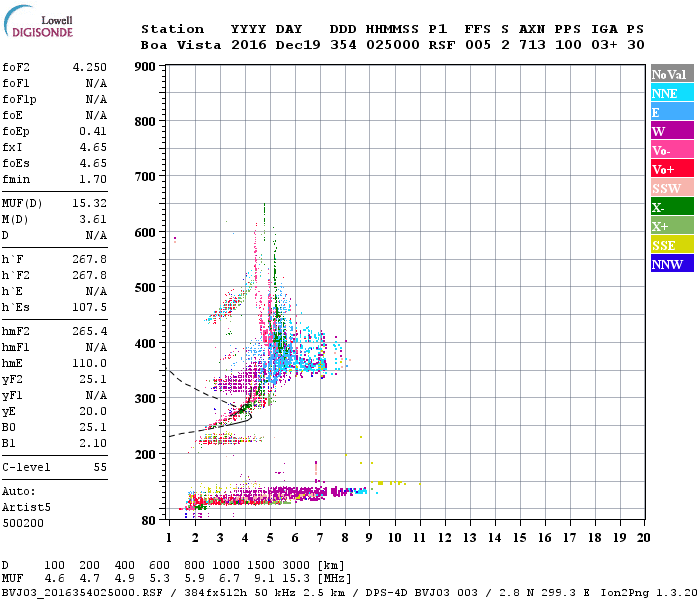Select the NoVal gray legend swatch
This screenshot has width=700, height=600.
[672, 74]
